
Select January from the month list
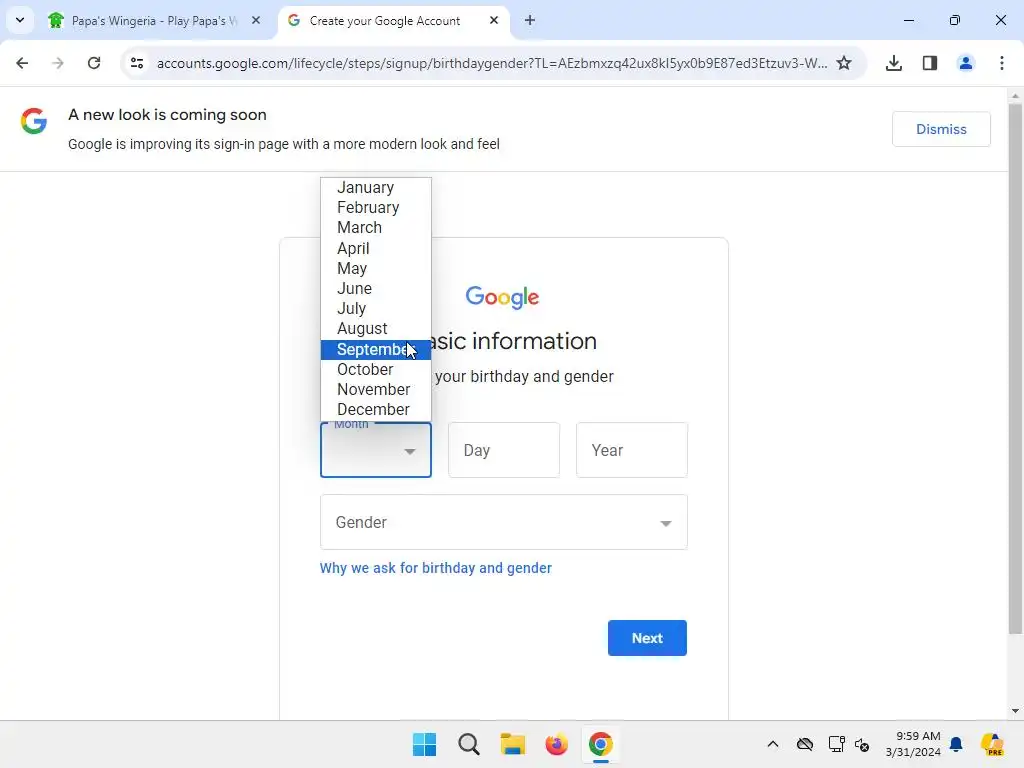tap(376, 187)
